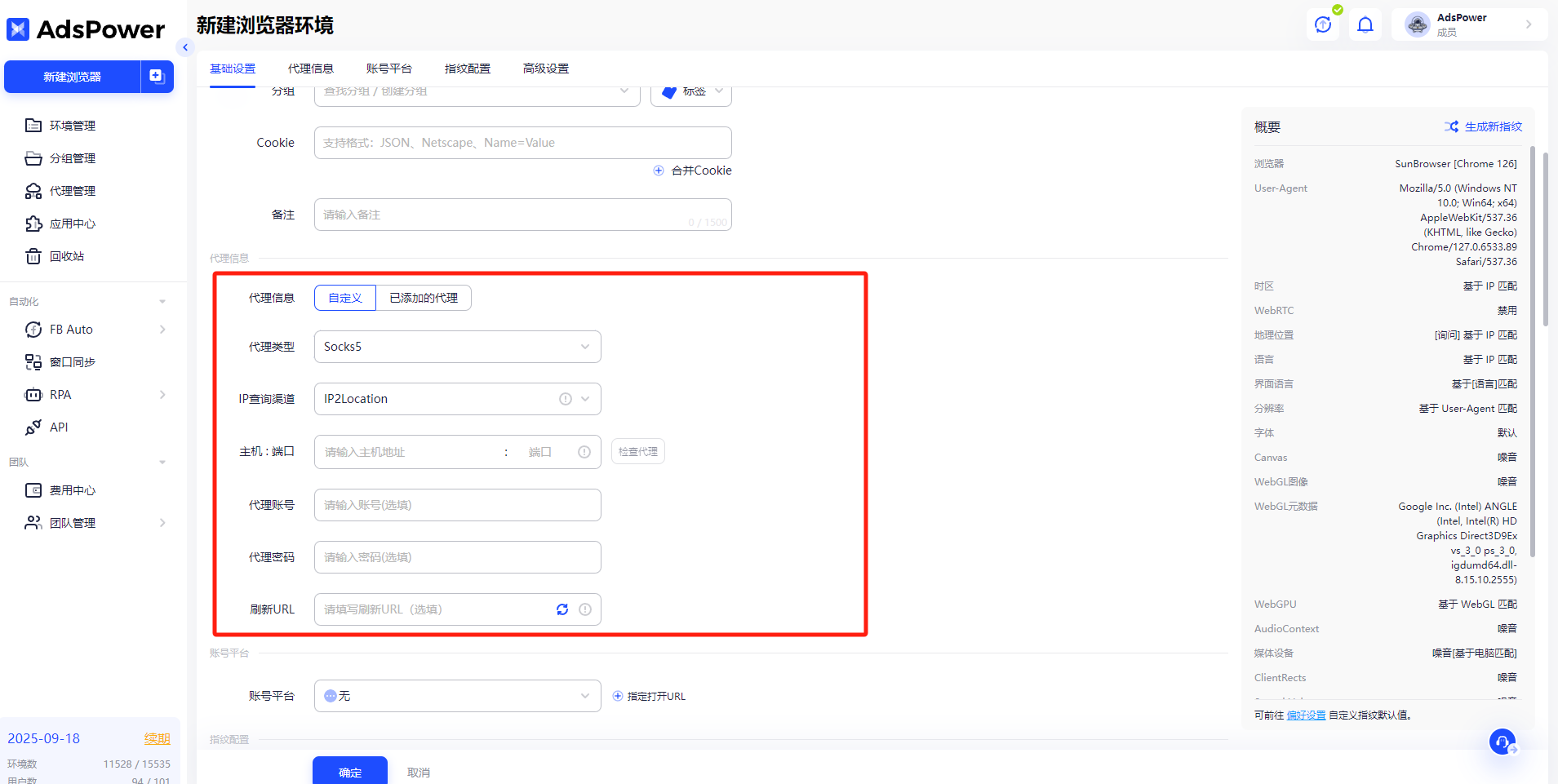Click the update status icon in header

pyautogui.click(x=1323, y=24)
